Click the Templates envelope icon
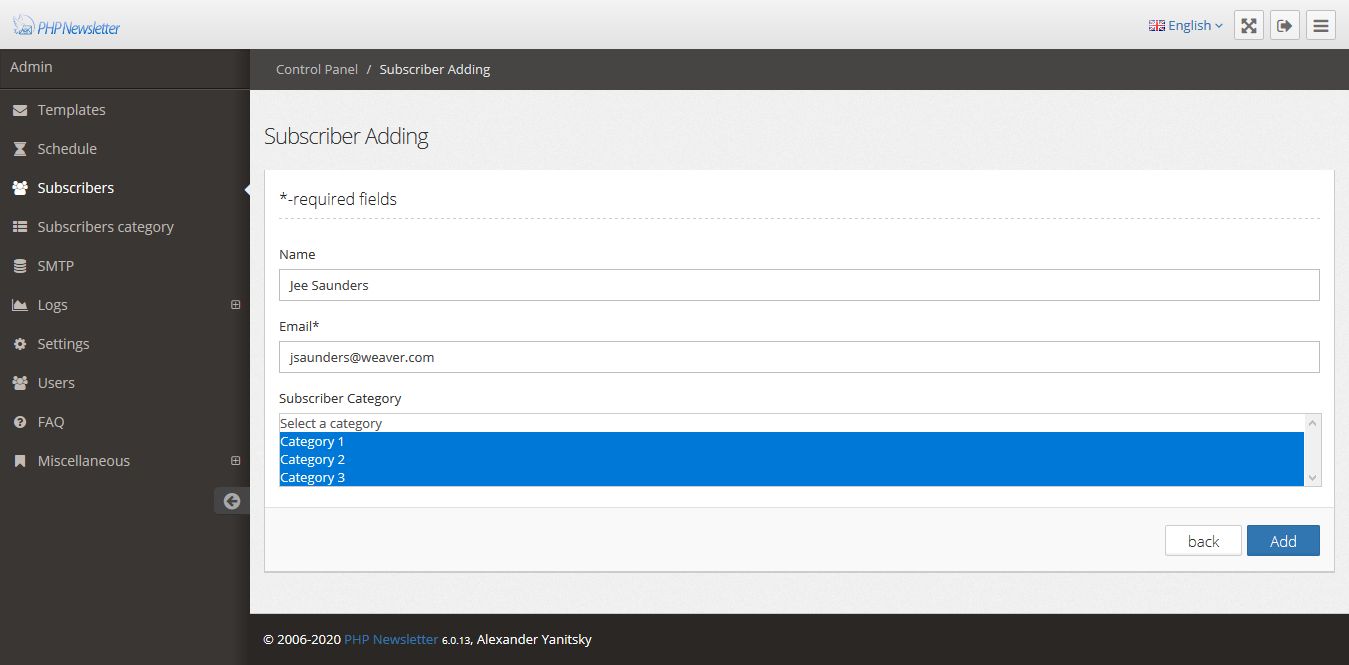1349x665 pixels. coord(20,110)
